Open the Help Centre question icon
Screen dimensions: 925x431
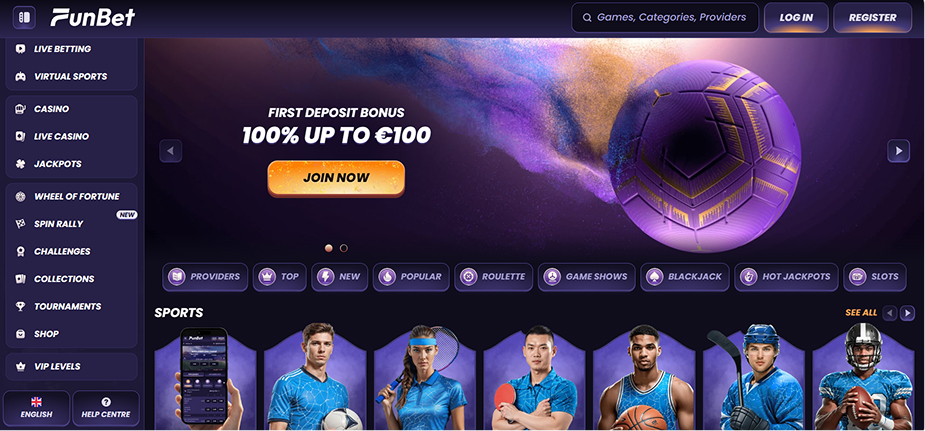pyautogui.click(x=106, y=408)
